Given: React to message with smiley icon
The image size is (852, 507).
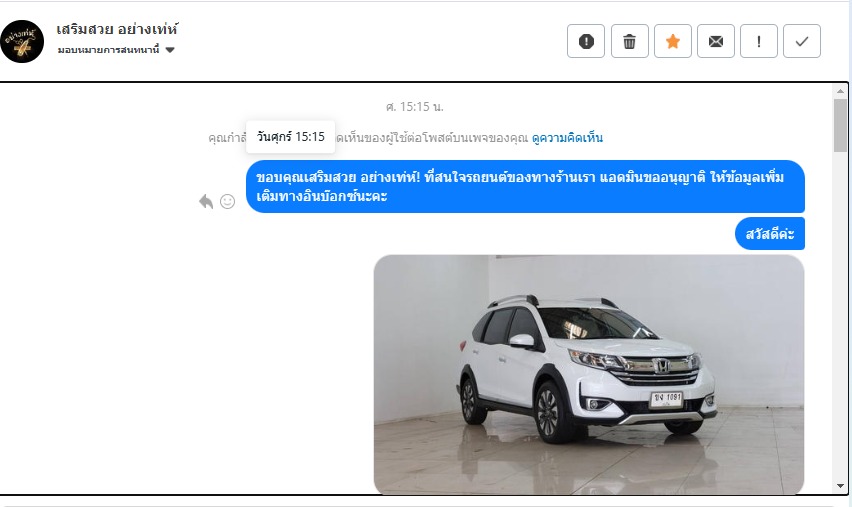Looking at the screenshot, I should click(x=227, y=202).
